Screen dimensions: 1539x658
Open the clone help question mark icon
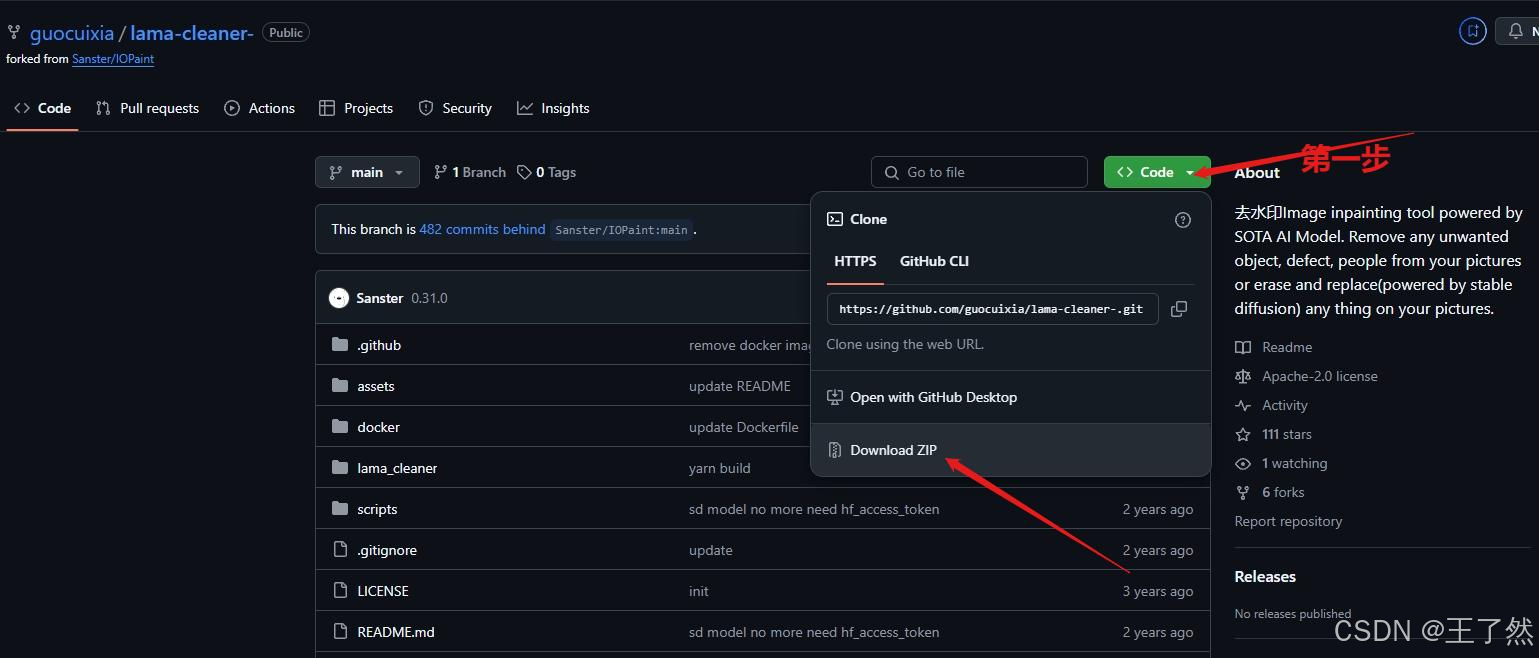(x=1183, y=220)
